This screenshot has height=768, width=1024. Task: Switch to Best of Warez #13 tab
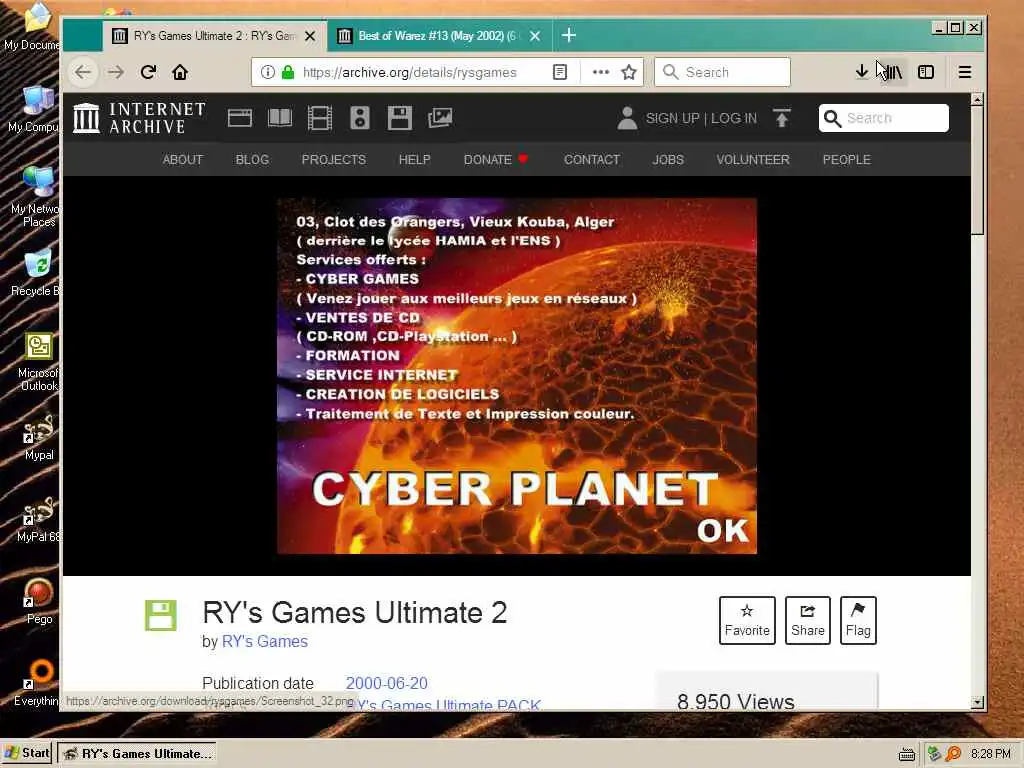[438, 36]
